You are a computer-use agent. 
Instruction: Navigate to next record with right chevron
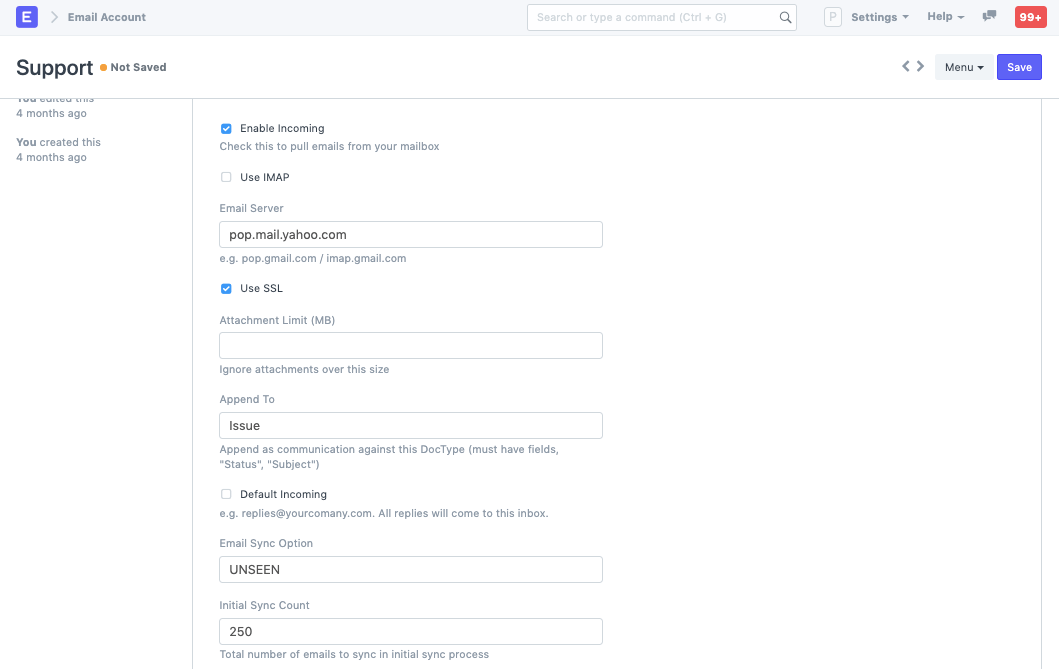pyautogui.click(x=920, y=65)
